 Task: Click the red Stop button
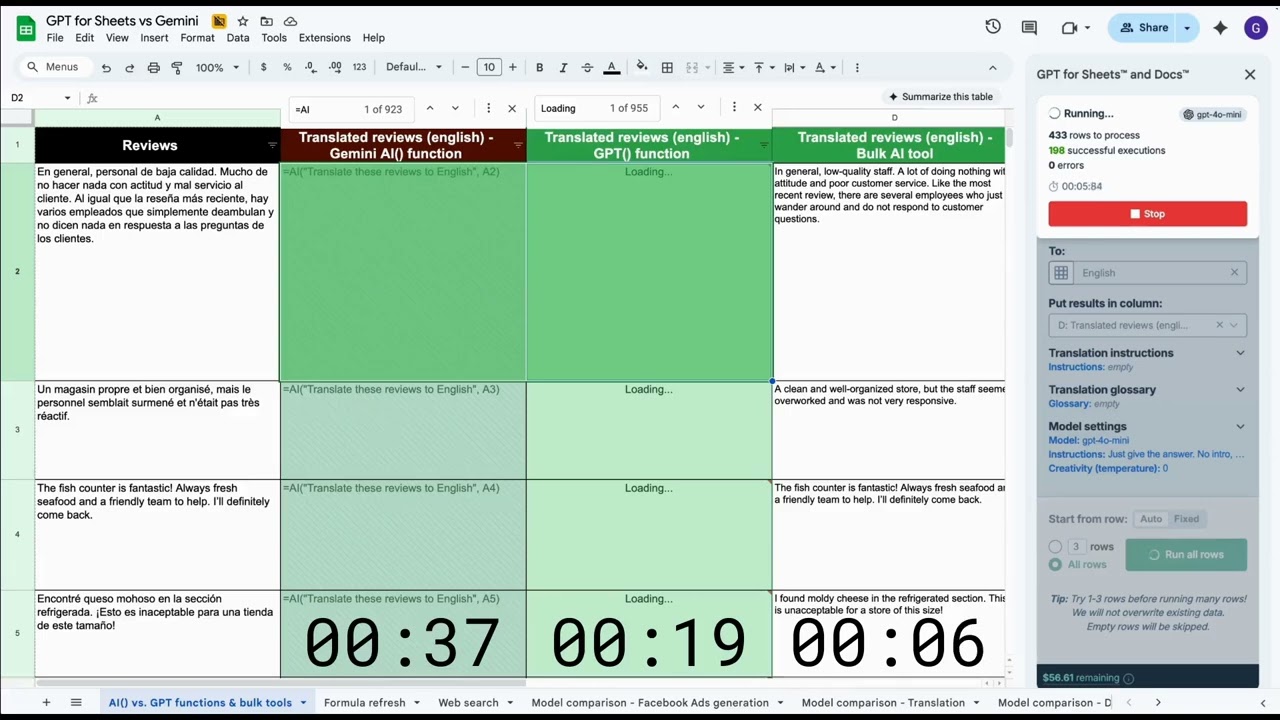[x=1147, y=214]
